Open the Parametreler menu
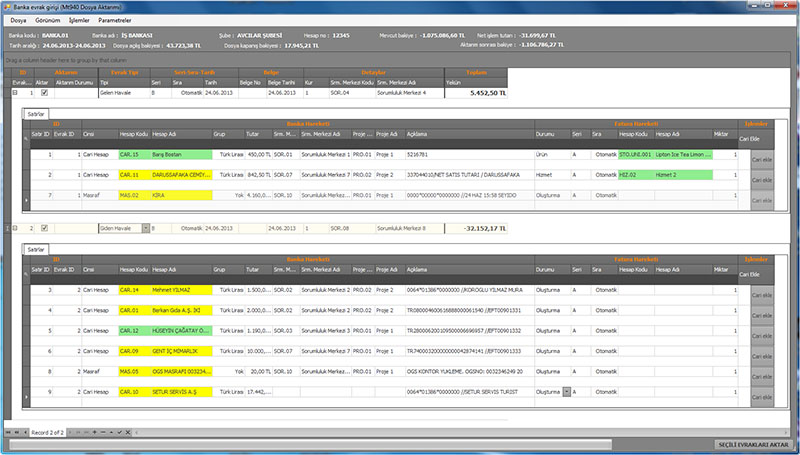 (x=115, y=20)
